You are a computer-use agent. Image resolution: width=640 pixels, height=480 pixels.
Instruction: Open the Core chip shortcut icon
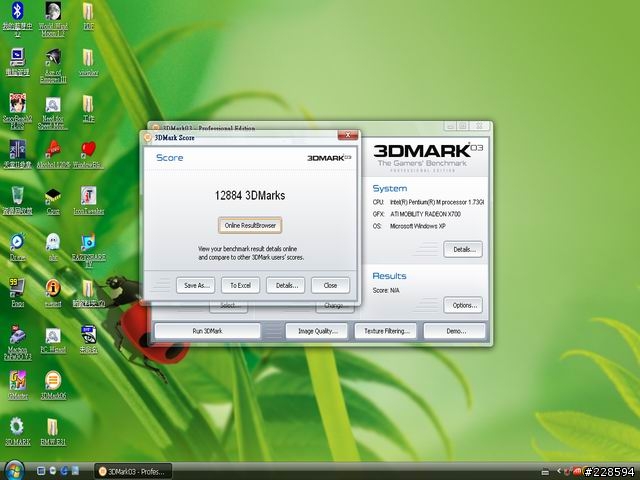(x=53, y=201)
